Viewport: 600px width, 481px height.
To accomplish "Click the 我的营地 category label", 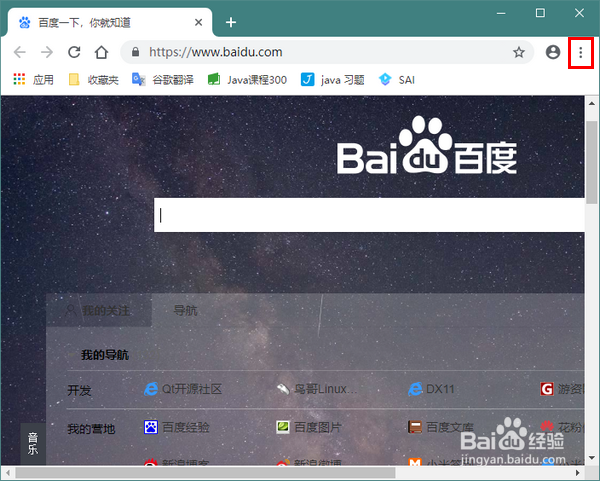I will pyautogui.click(x=91, y=429).
